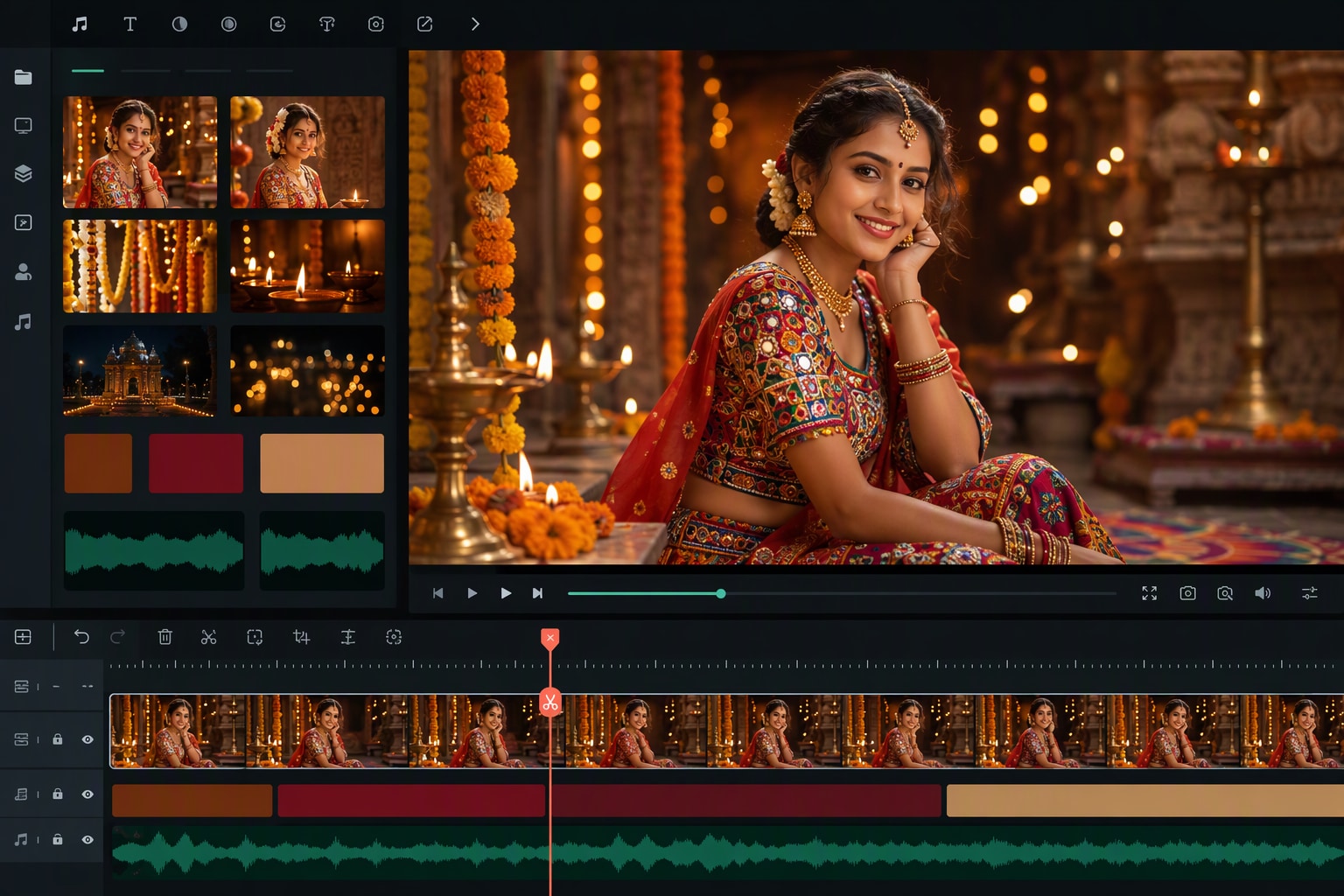The height and width of the screenshot is (896, 1344).
Task: Open the folder media icon in left sidebar
Action: pyautogui.click(x=24, y=77)
